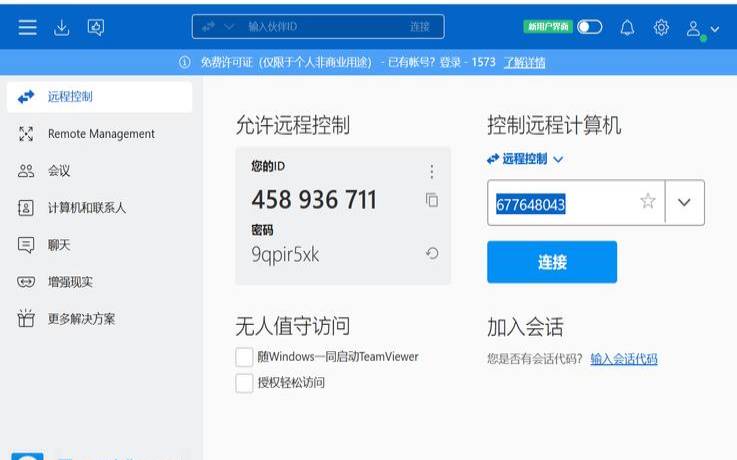The image size is (737, 460).
Task: Click the partner ID field showing 677648043
Action: click(x=560, y=204)
